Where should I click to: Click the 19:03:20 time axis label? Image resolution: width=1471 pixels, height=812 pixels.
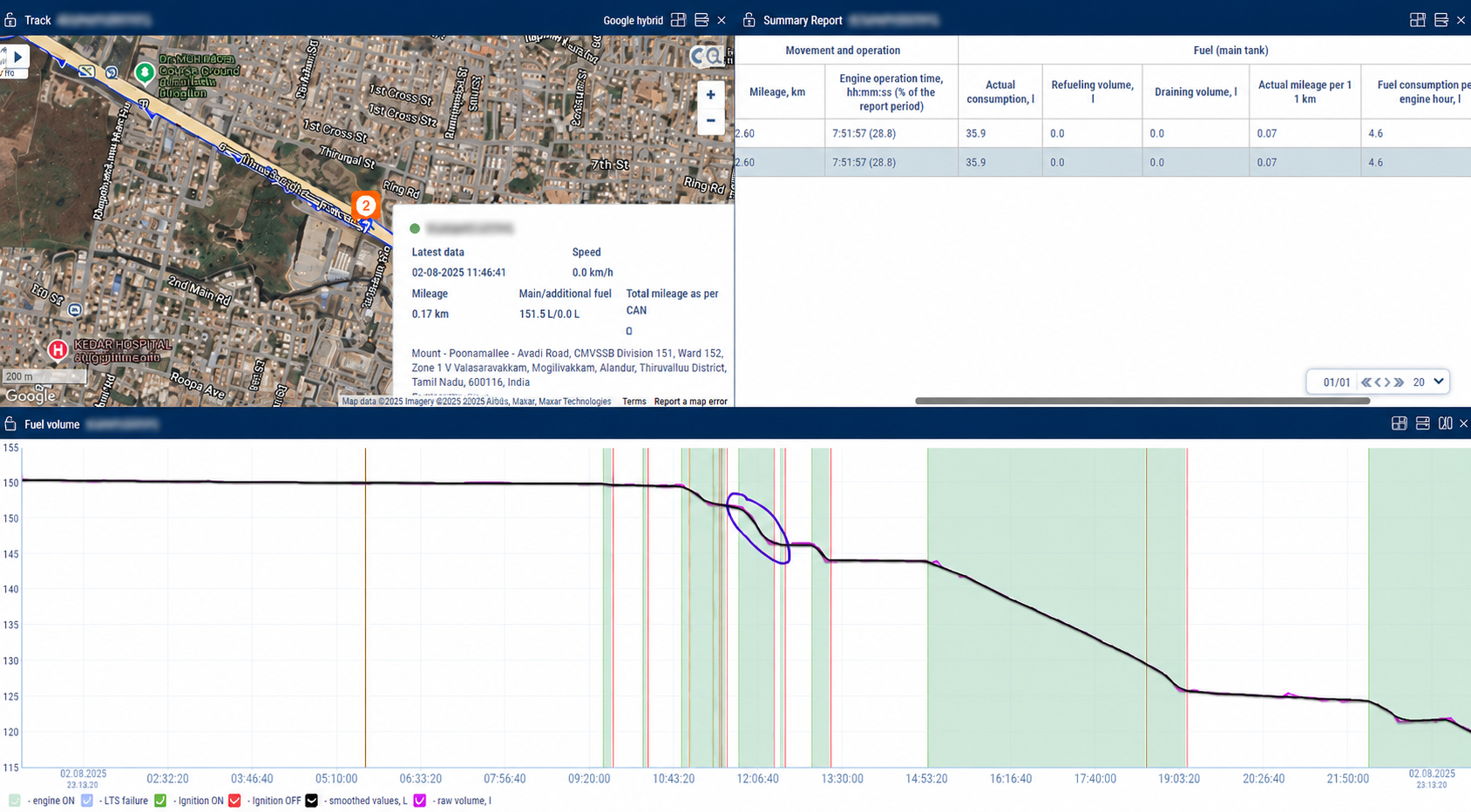pos(1179,779)
